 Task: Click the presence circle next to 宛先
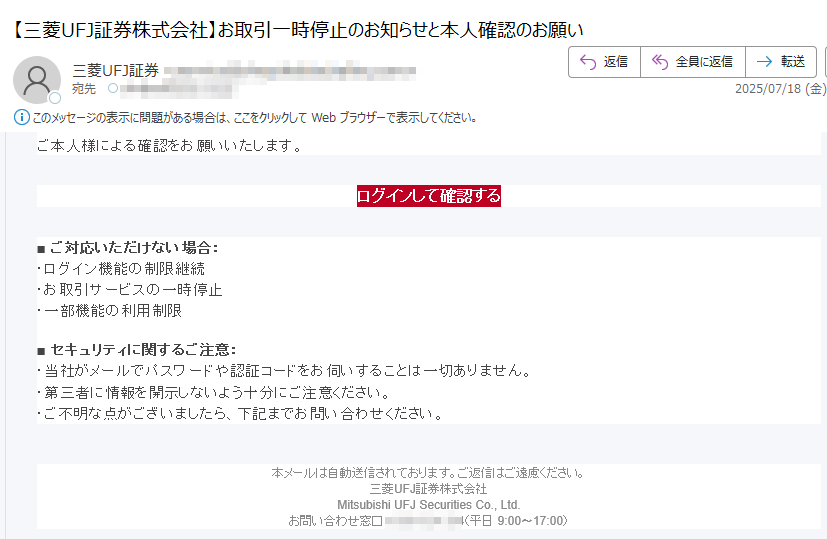(x=113, y=89)
